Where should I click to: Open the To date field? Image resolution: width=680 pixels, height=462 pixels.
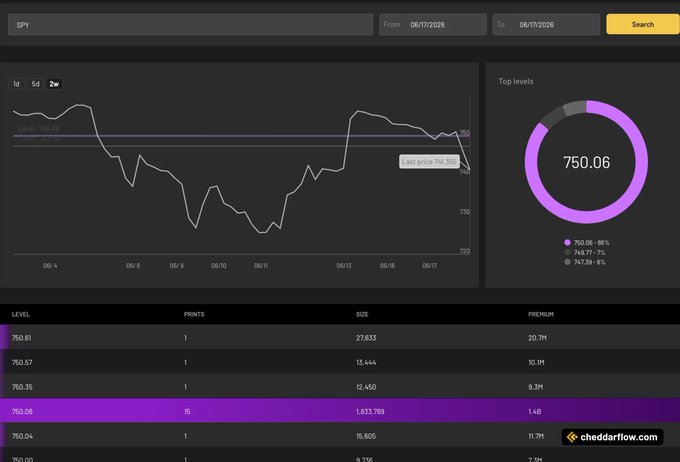(x=546, y=25)
